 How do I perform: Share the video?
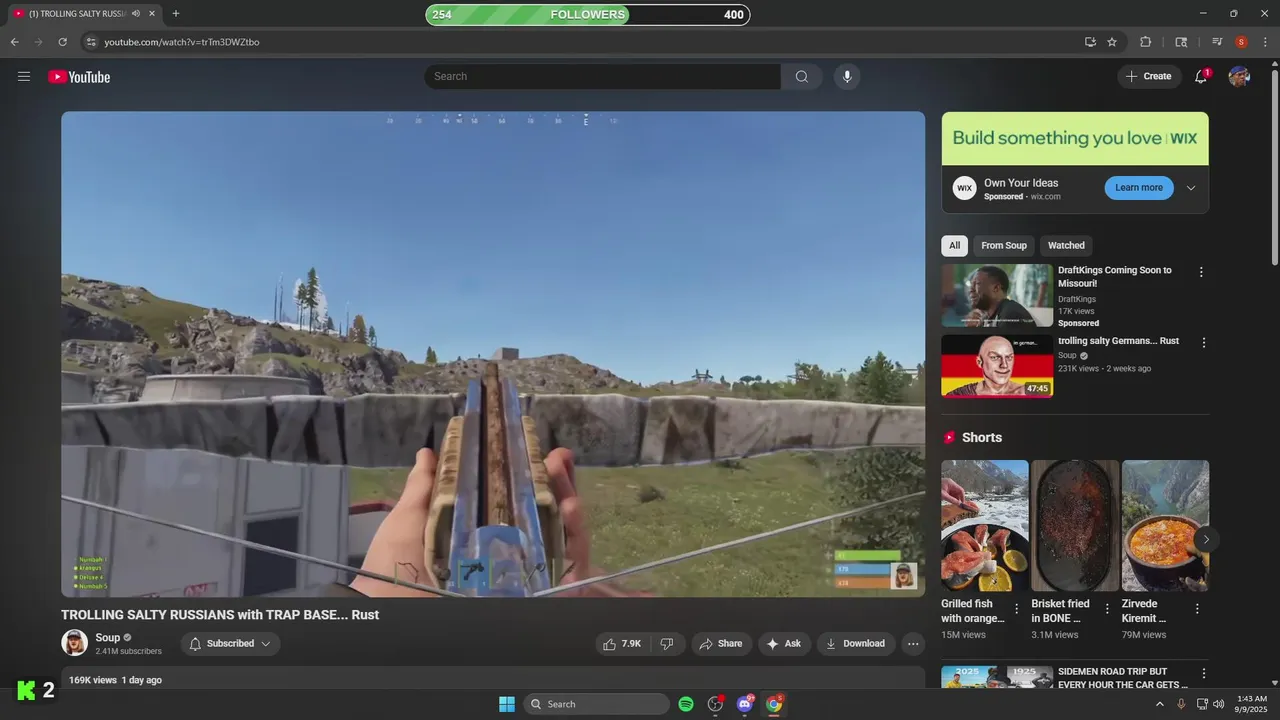coord(720,644)
